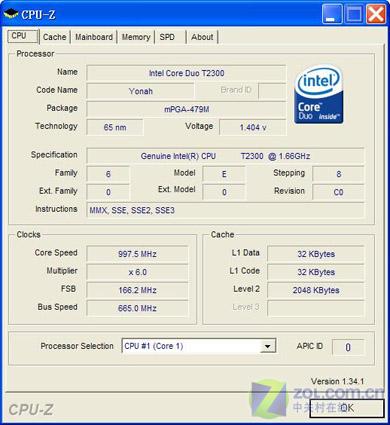Click the Code Name value Yonah
390x425 pixels.
coord(140,91)
